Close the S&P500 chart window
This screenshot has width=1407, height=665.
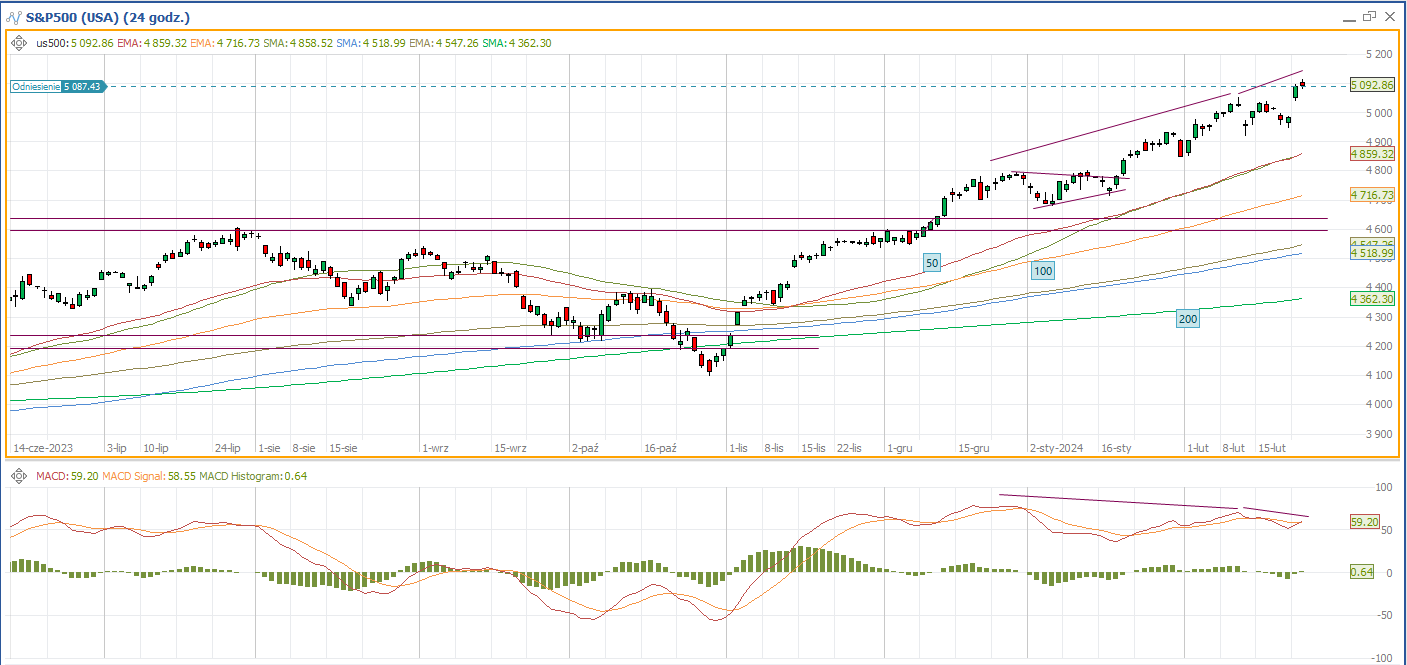1390,16
